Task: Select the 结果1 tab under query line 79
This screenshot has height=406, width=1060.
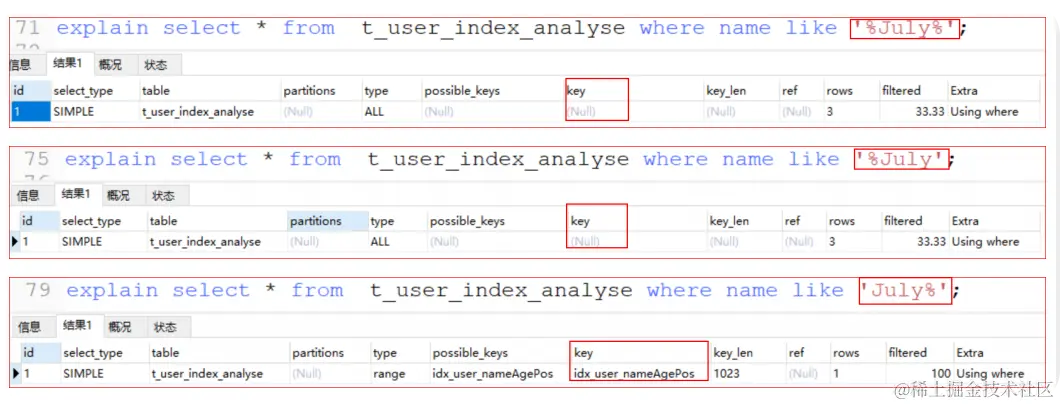Action: click(x=77, y=326)
